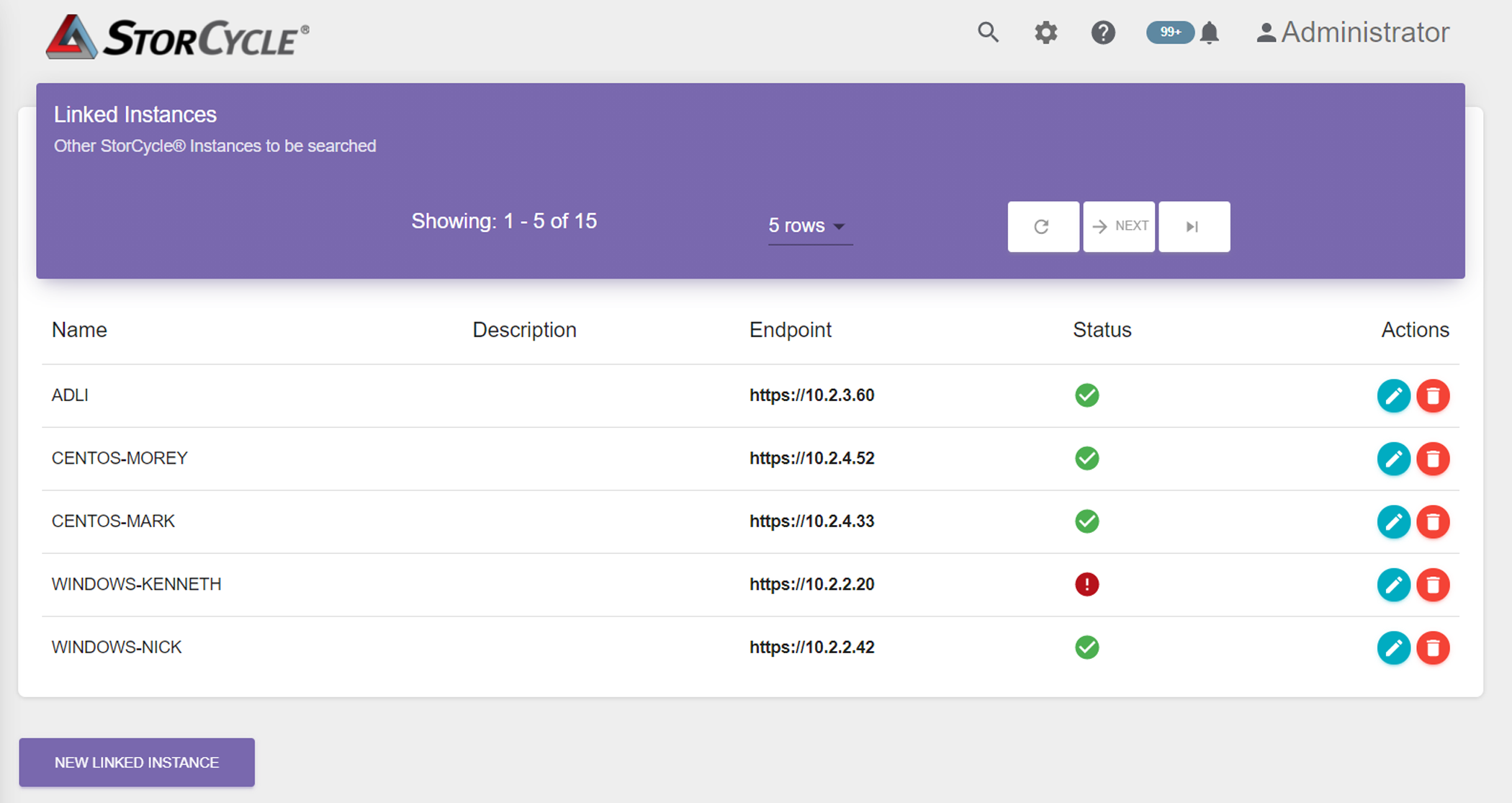Click the Actions column header

point(1415,330)
